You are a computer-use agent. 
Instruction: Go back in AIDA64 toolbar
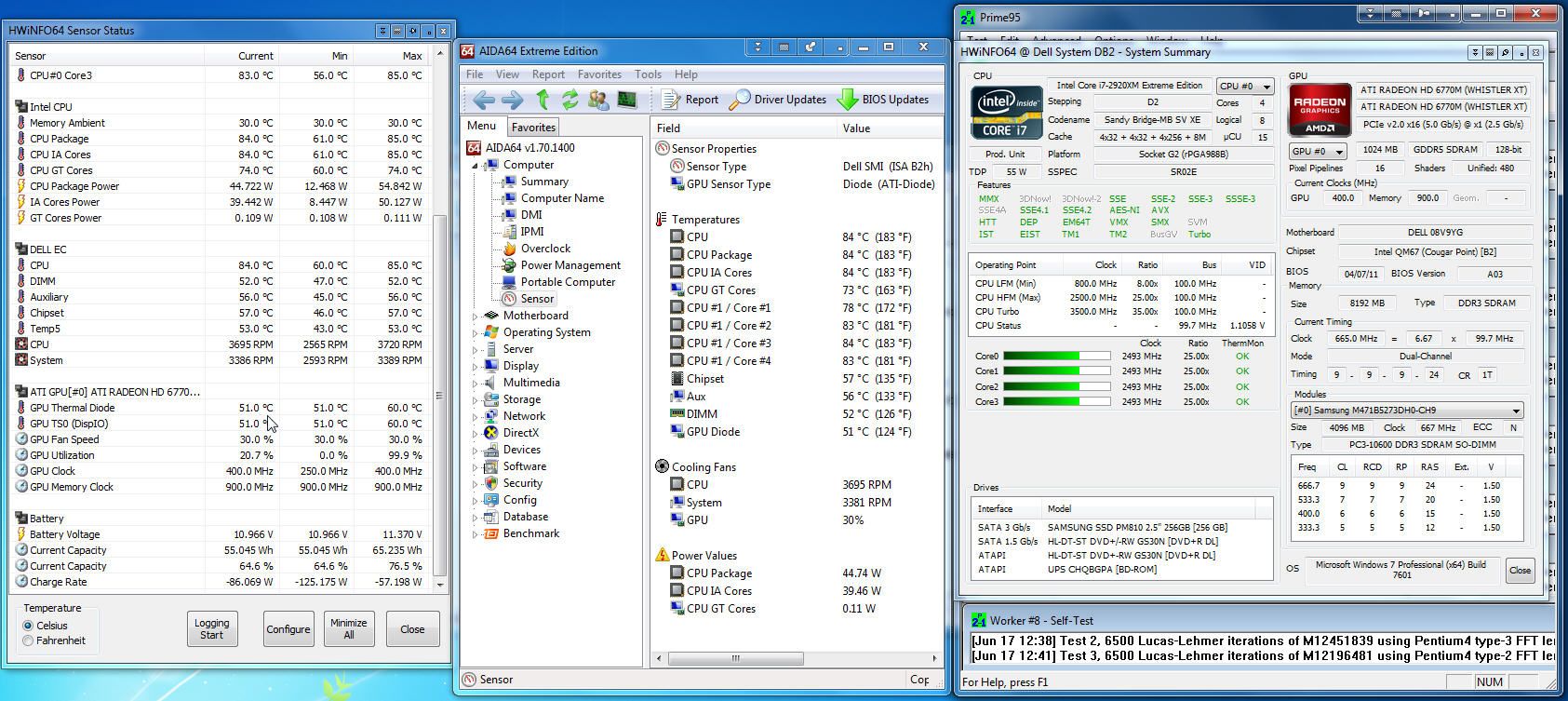pos(483,100)
